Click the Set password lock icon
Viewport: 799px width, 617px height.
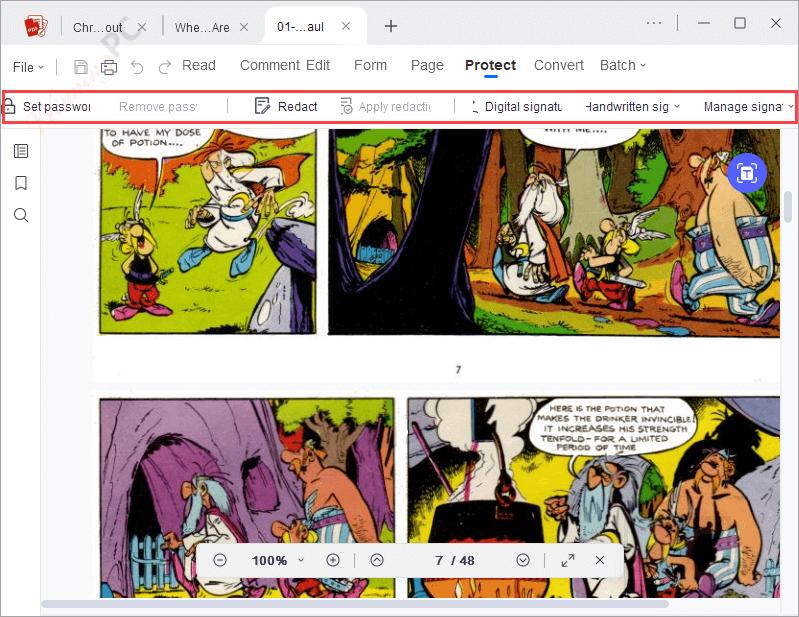(x=9, y=106)
